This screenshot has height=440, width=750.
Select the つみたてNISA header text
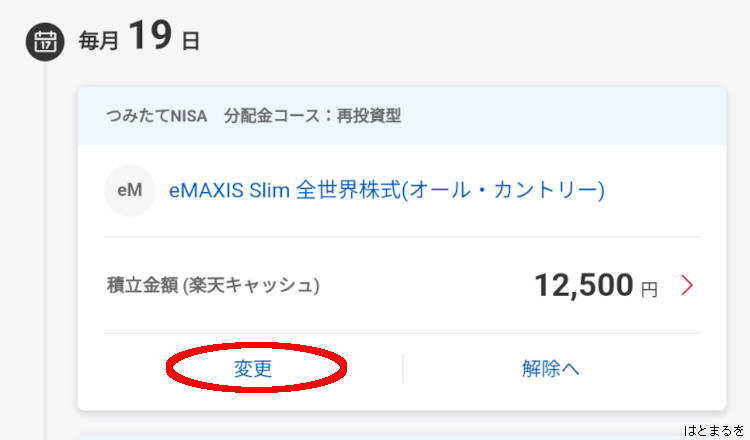[156, 116]
